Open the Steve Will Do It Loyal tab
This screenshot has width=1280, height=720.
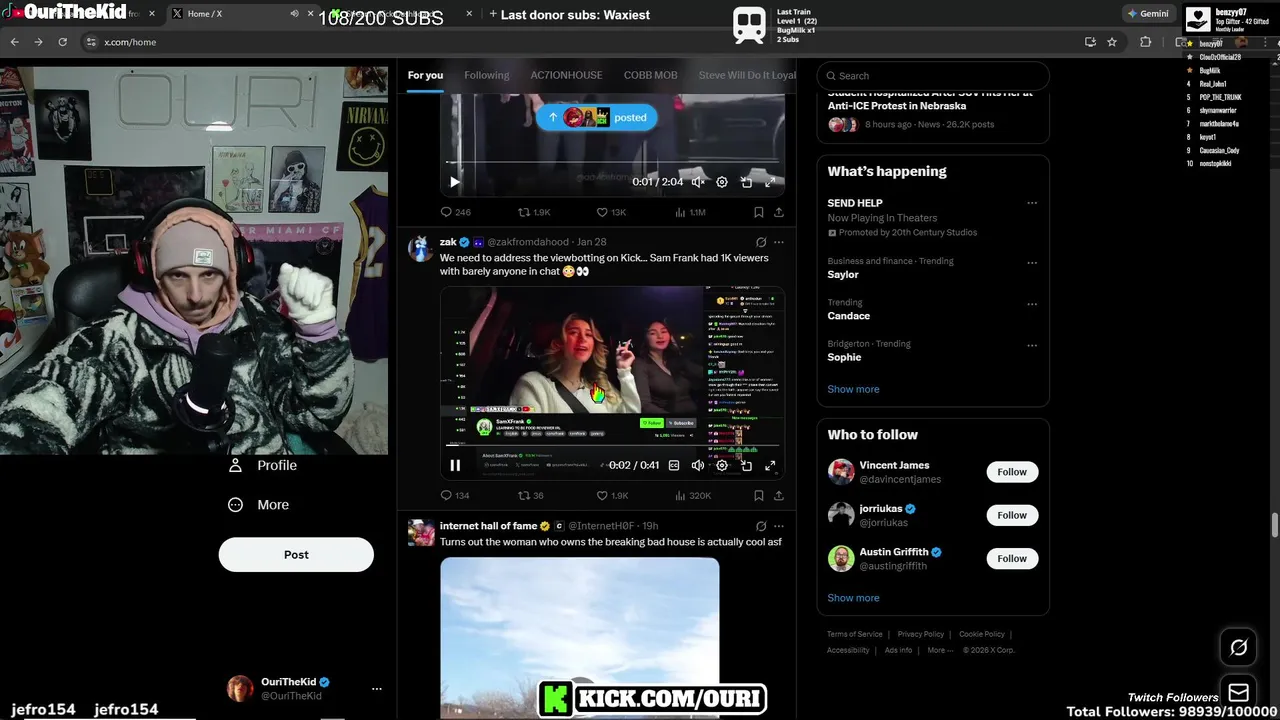point(747,75)
